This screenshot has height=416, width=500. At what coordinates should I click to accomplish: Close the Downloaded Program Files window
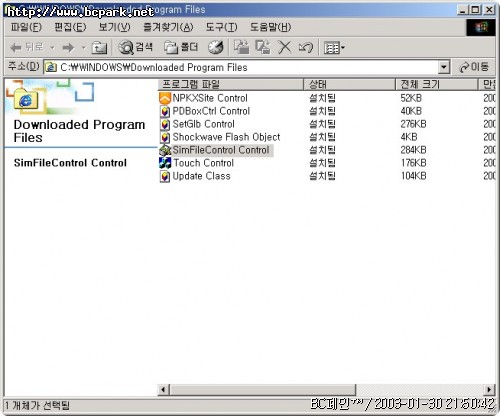tap(489, 10)
